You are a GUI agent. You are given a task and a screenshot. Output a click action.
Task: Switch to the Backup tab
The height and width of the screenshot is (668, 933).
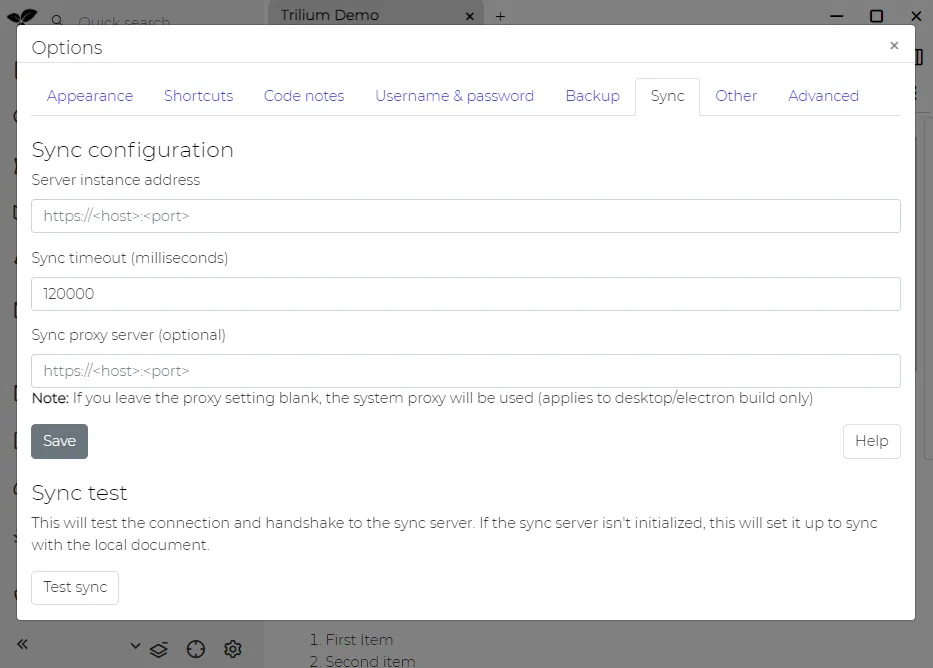[x=592, y=96]
